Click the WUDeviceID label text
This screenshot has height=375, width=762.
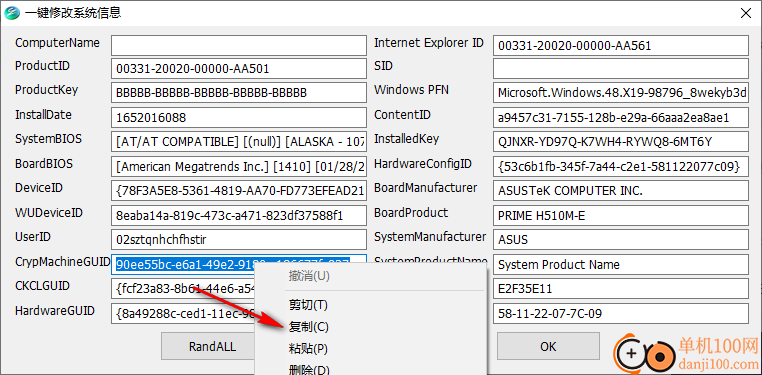[49, 213]
